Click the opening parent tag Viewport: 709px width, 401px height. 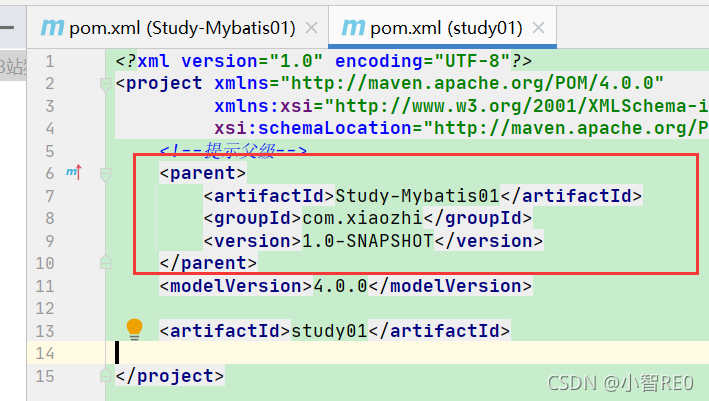(203, 173)
